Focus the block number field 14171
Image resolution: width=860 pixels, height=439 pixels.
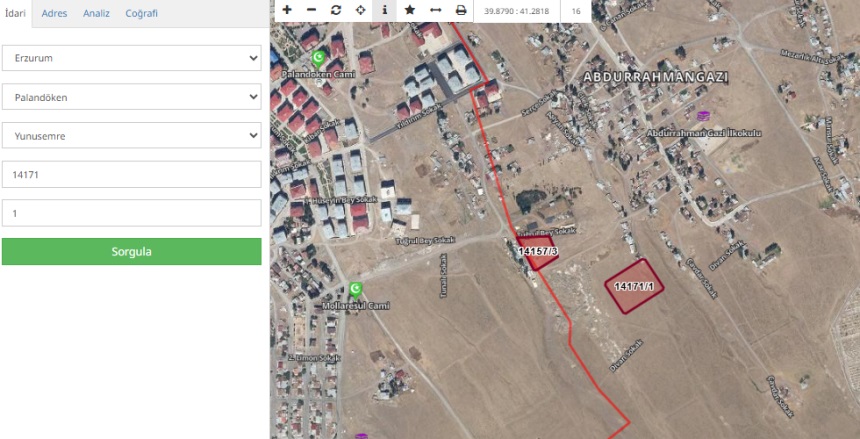[x=132, y=174]
